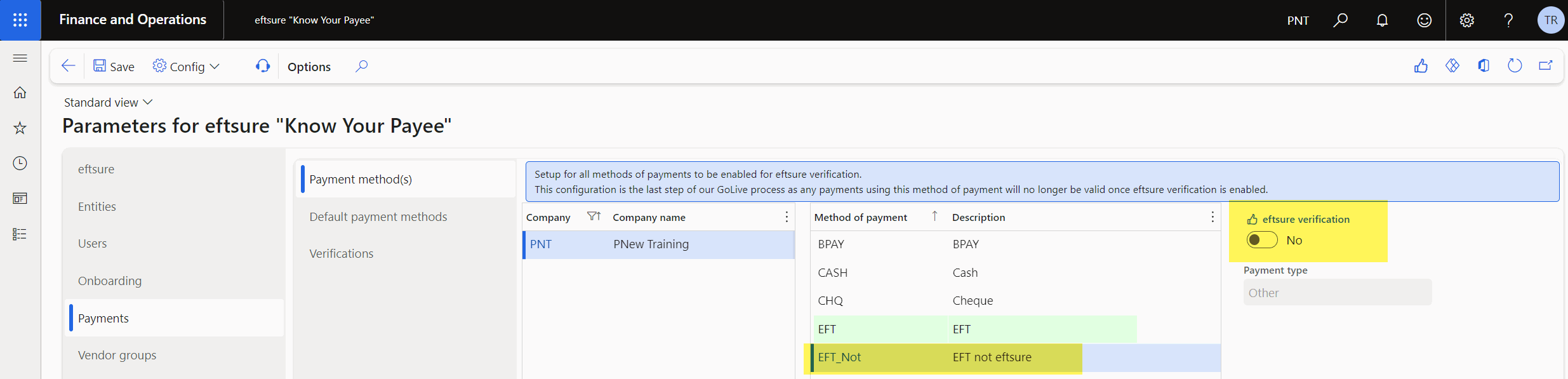
Task: Select the Payments tab
Action: (x=174, y=318)
